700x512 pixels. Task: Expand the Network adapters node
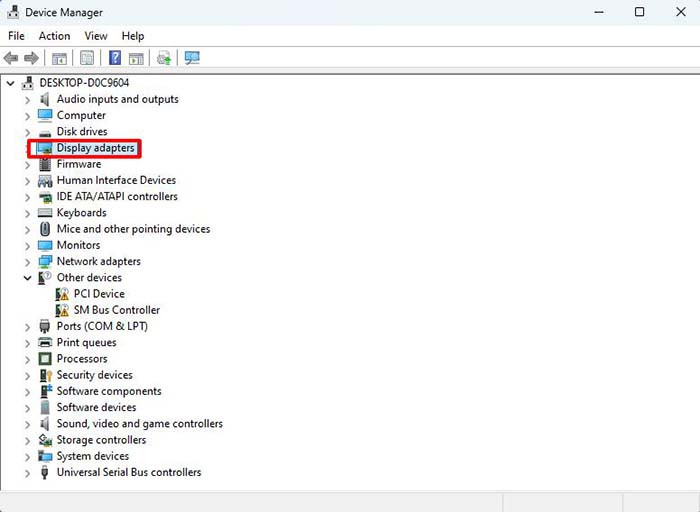[28, 262]
